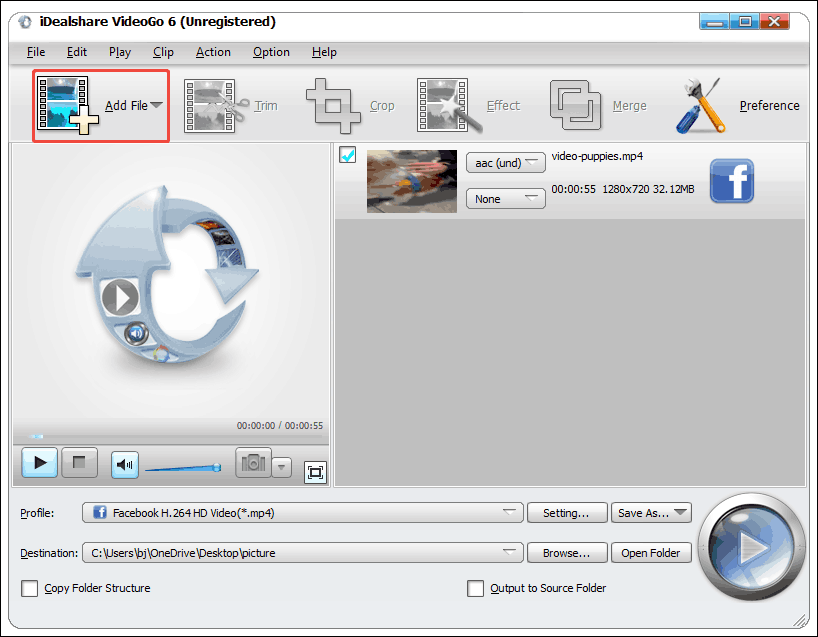Click the video-puppies.mp4 thumbnail
This screenshot has width=818, height=637.
411,181
